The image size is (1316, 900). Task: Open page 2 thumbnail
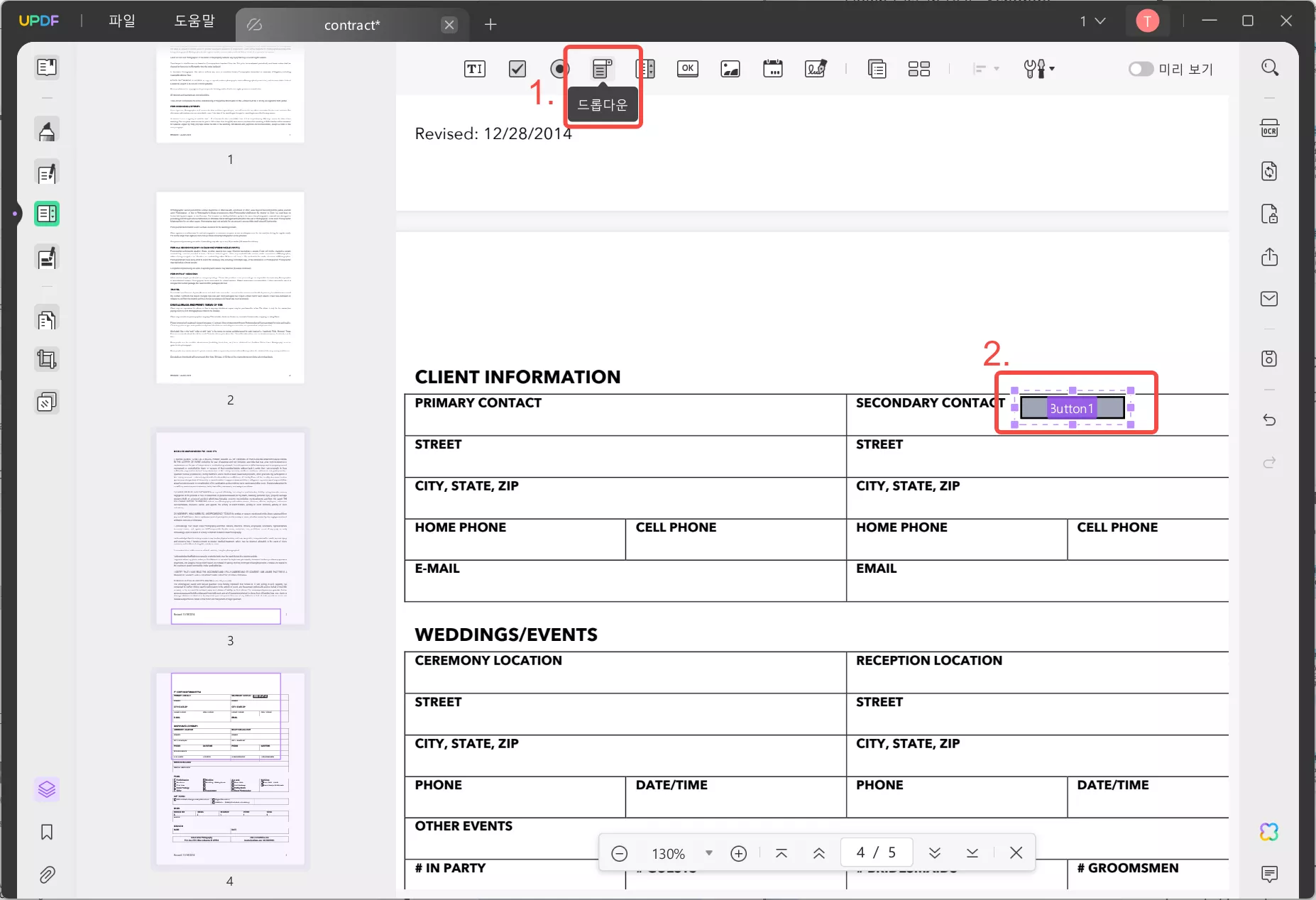point(231,287)
